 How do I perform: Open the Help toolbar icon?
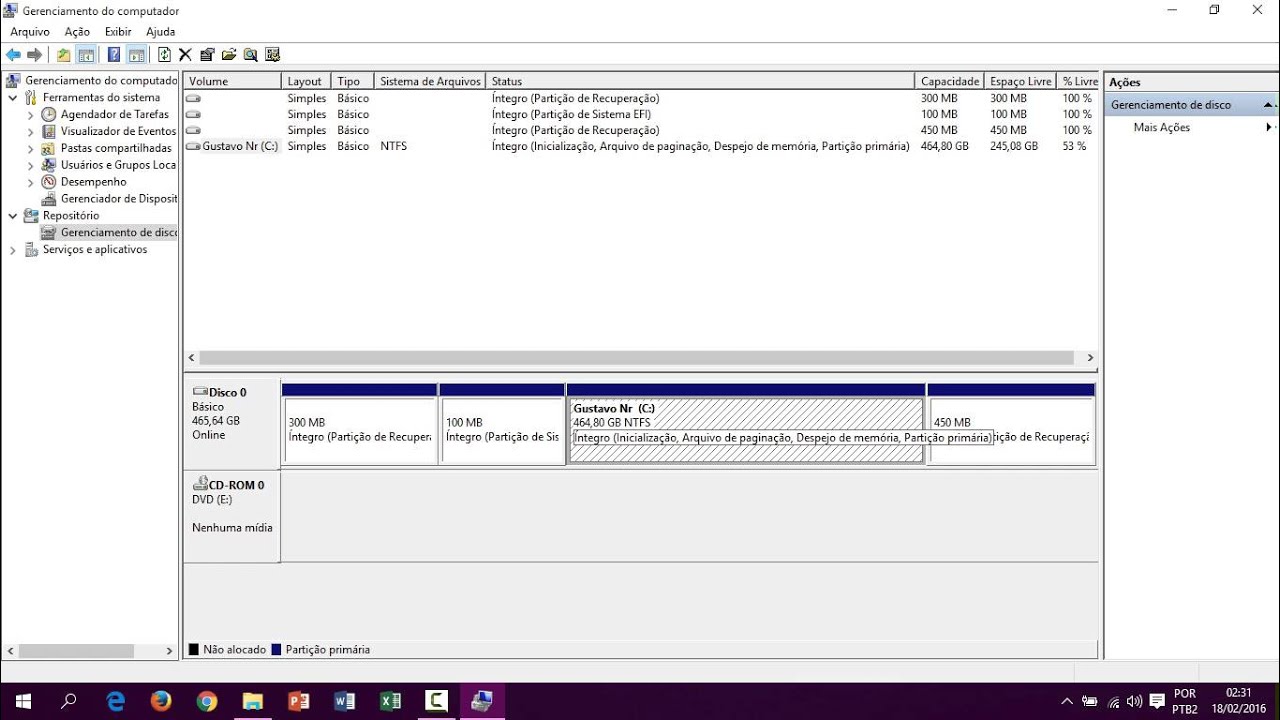point(114,55)
